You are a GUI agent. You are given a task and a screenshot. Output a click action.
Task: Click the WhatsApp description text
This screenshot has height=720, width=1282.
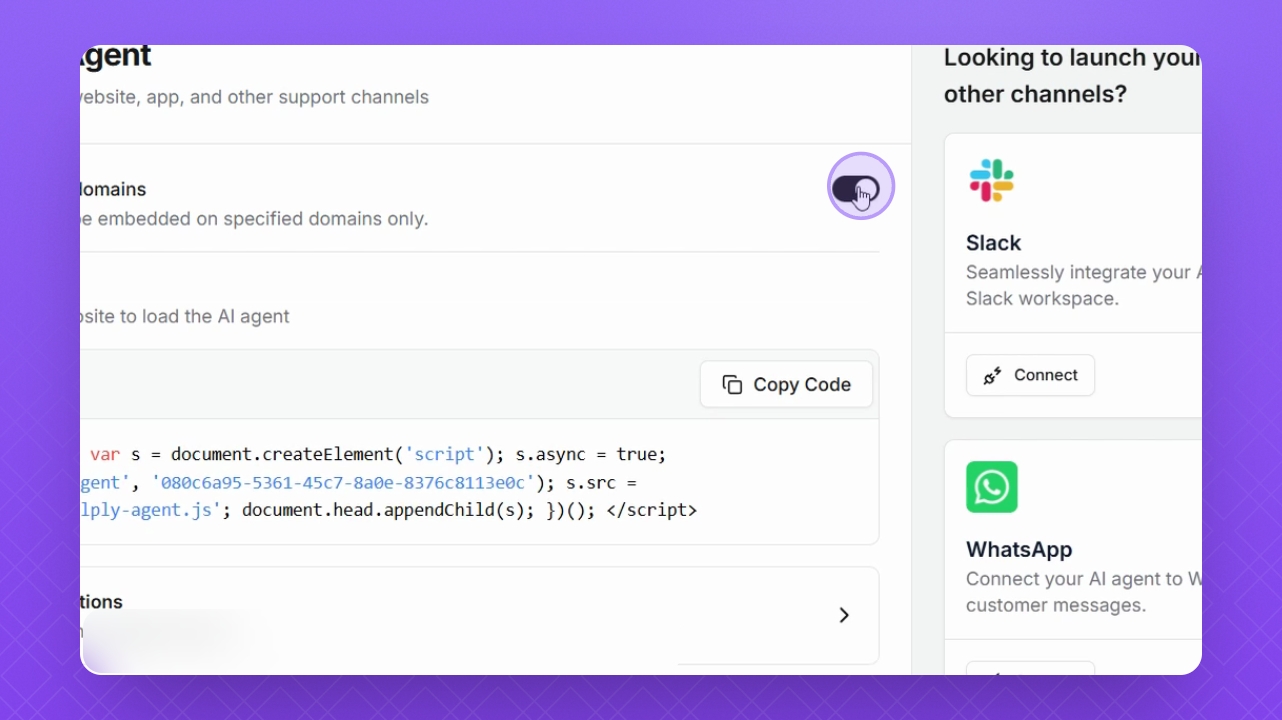point(1082,592)
